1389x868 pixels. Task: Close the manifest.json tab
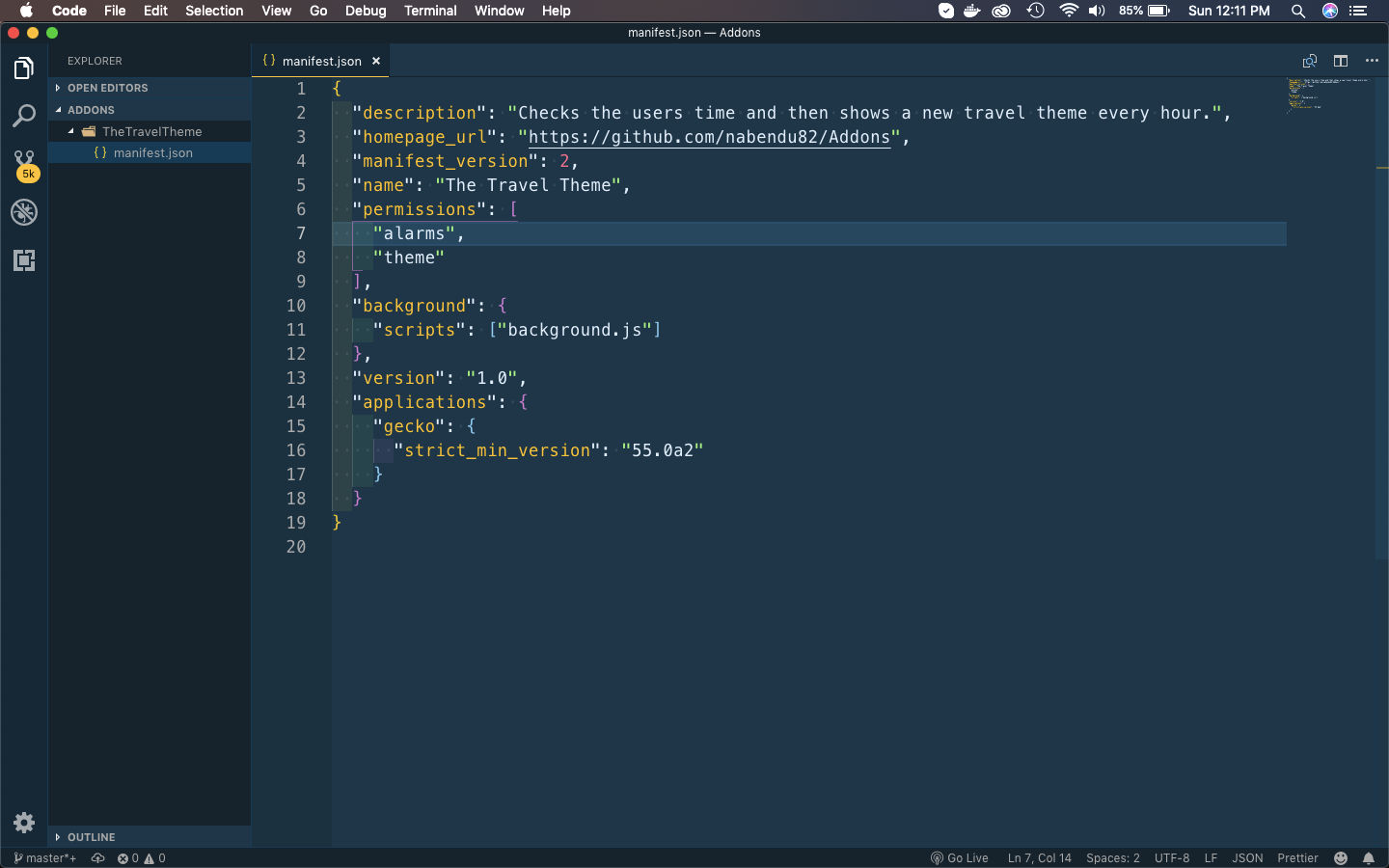pyautogui.click(x=376, y=61)
